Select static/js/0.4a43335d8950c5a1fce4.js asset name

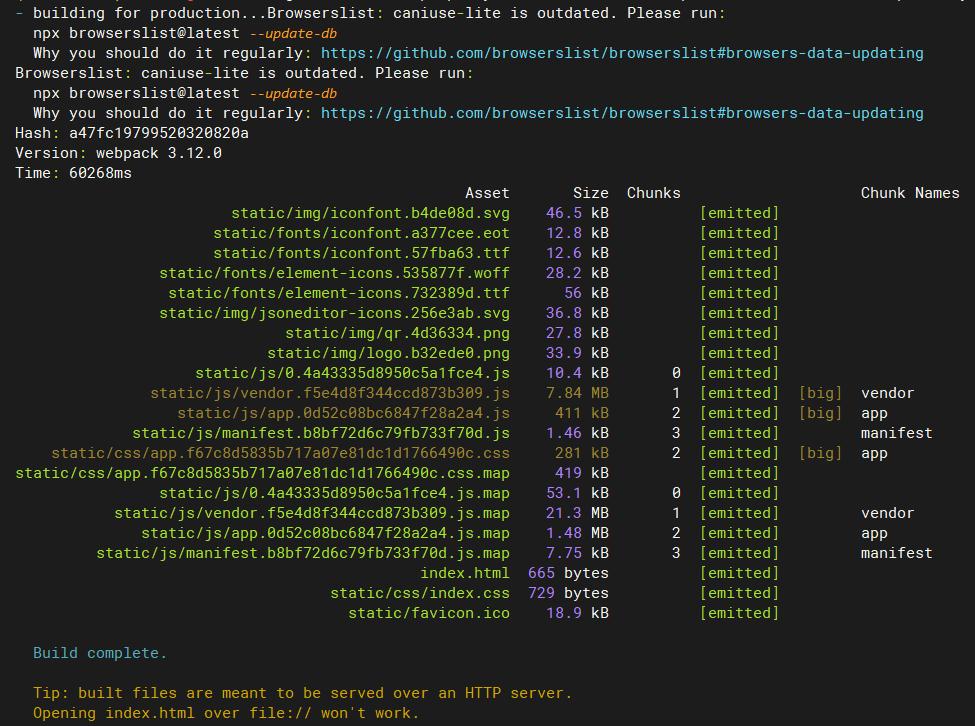[x=353, y=373]
